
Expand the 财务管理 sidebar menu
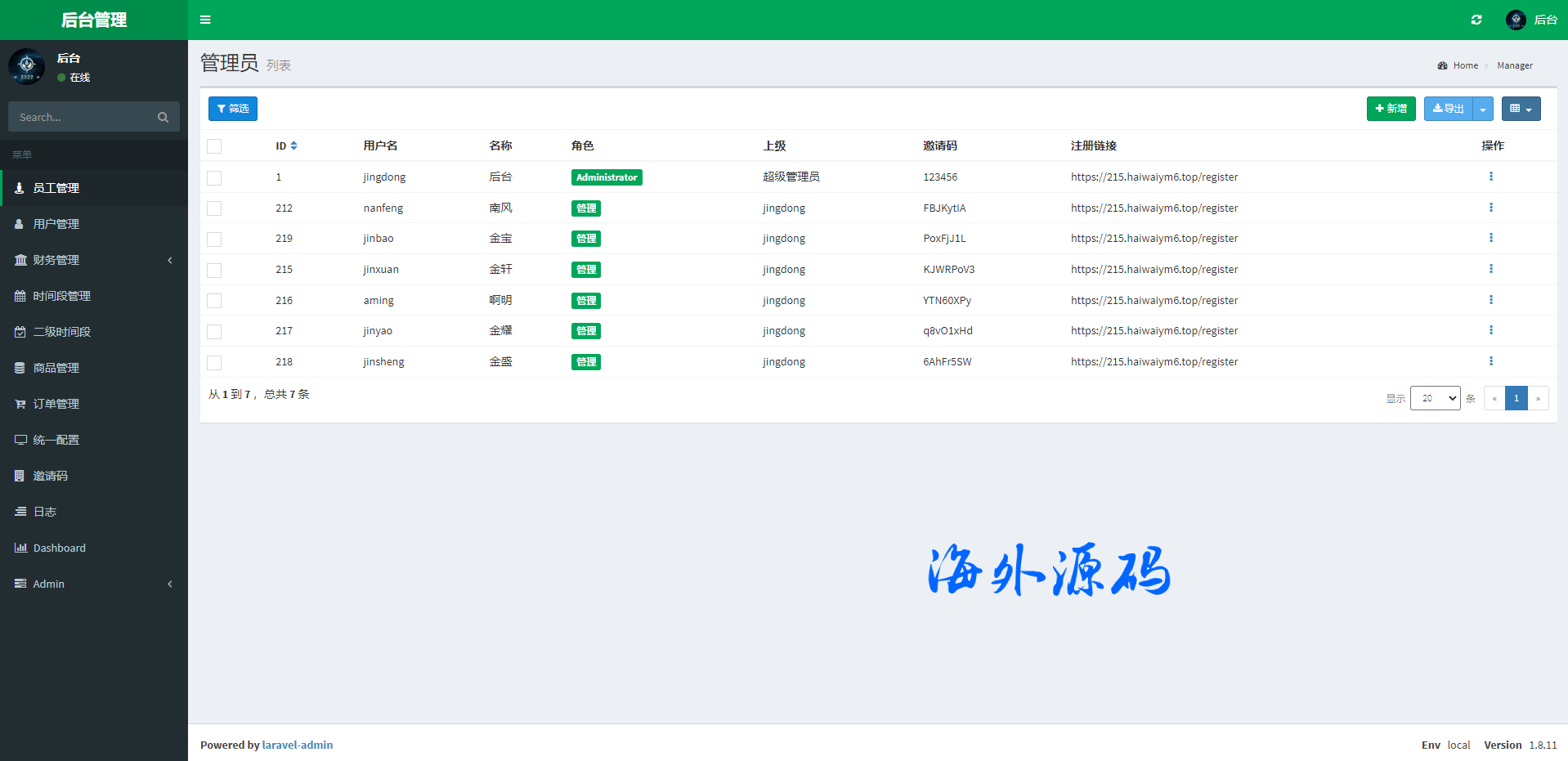[x=93, y=260]
